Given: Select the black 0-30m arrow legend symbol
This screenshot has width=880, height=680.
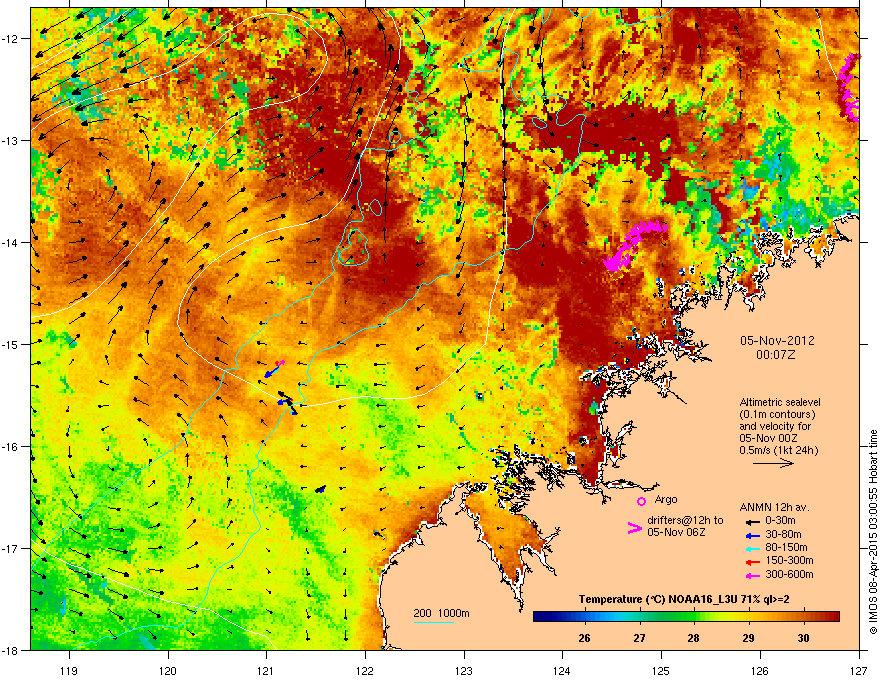Looking at the screenshot, I should [x=753, y=522].
